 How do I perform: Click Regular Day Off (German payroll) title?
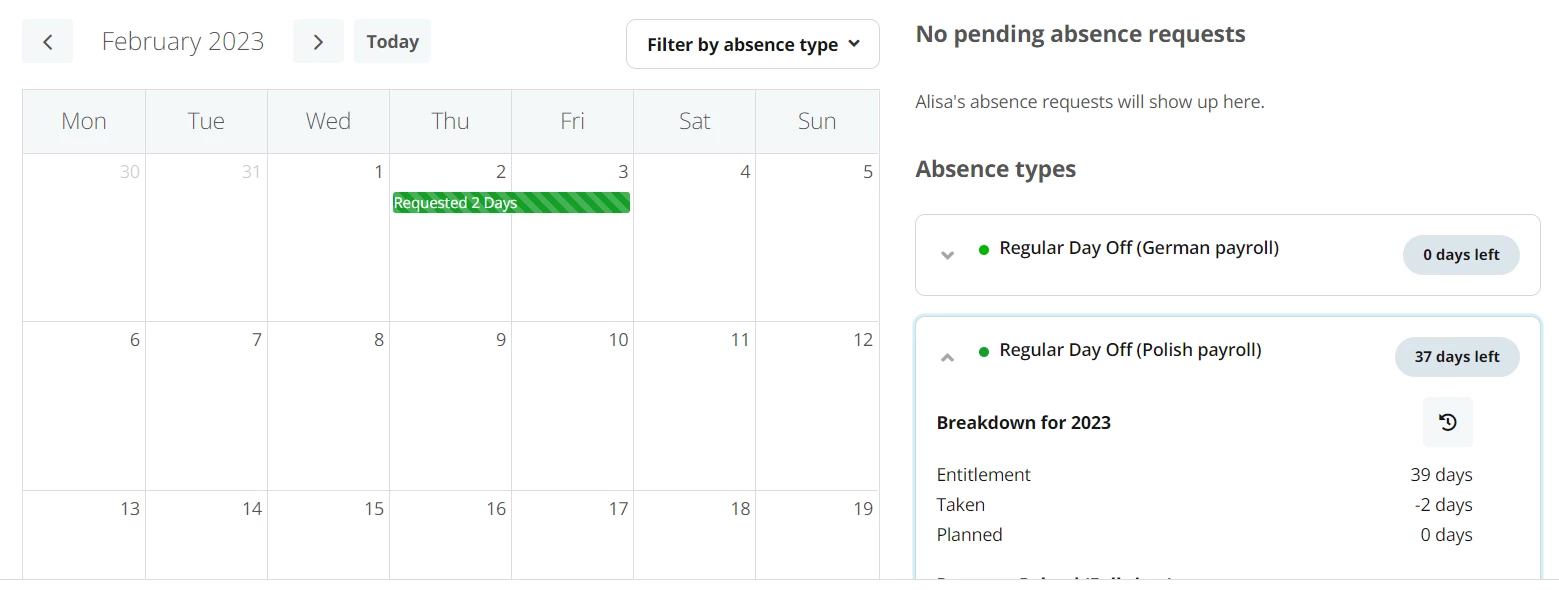point(1139,248)
